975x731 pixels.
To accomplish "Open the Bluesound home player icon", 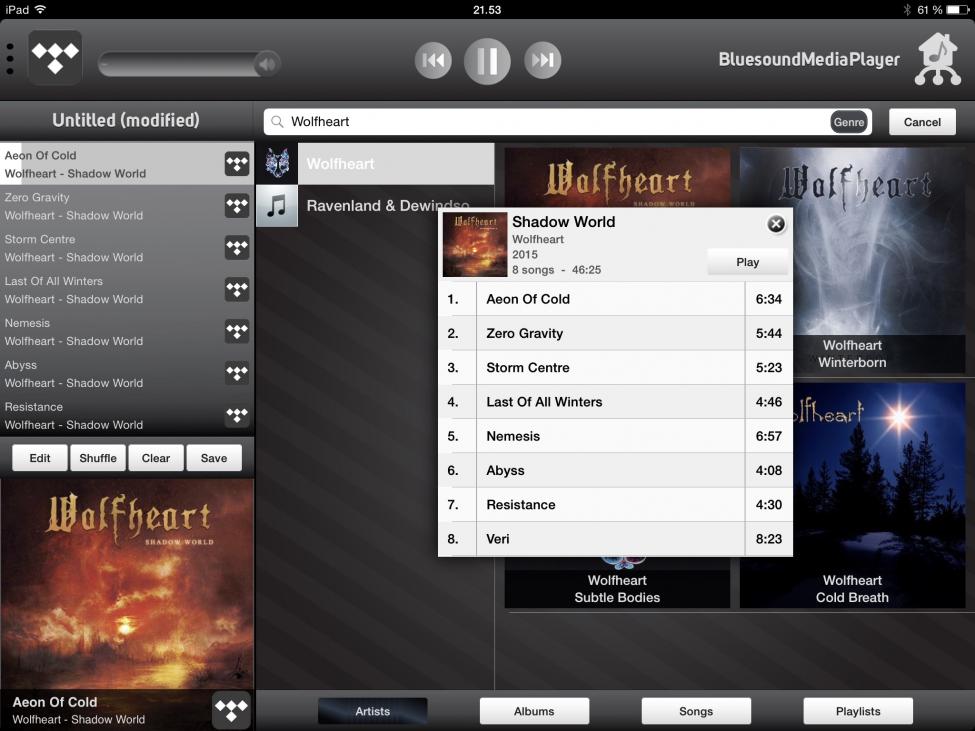I will (x=938, y=59).
